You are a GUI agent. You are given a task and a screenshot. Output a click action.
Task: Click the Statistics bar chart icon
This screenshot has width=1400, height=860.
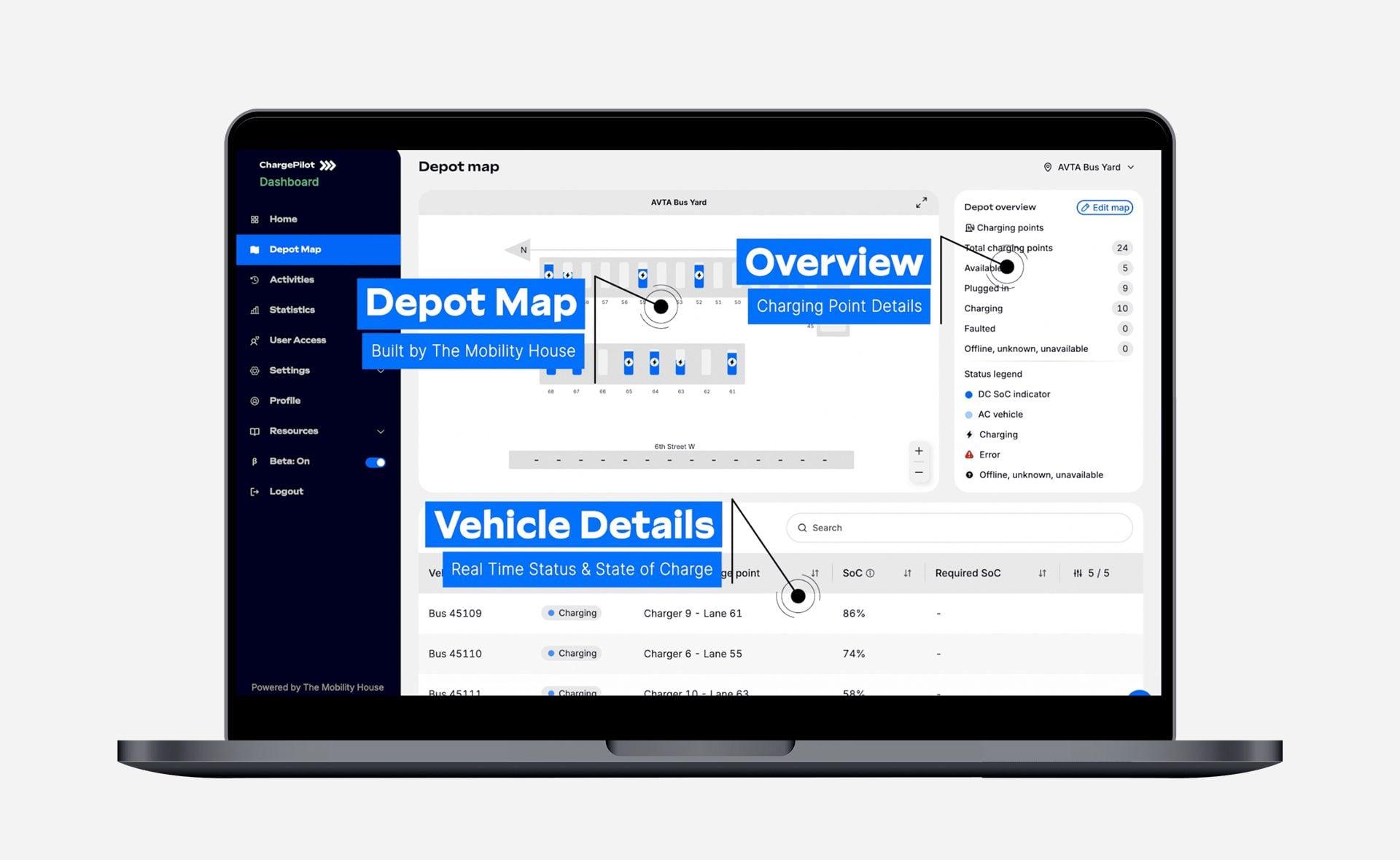254,310
